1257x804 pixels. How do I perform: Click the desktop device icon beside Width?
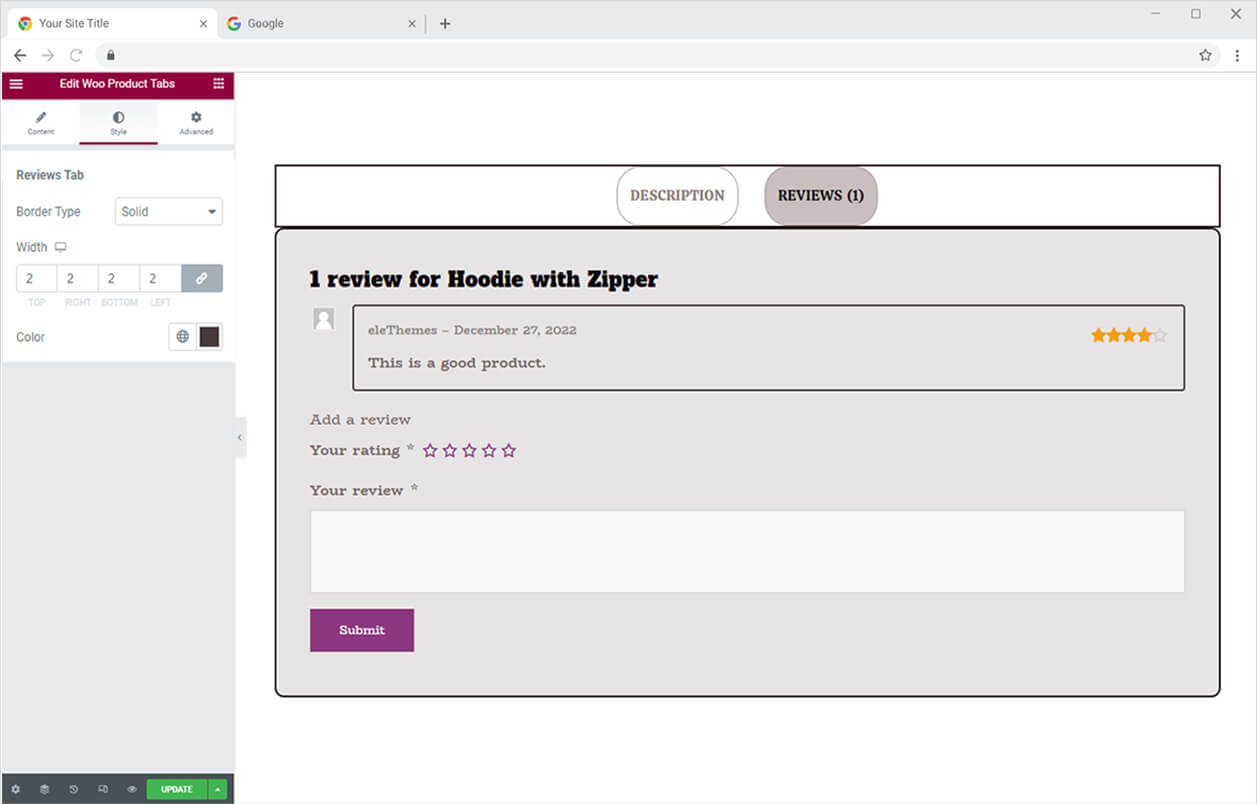click(60, 247)
